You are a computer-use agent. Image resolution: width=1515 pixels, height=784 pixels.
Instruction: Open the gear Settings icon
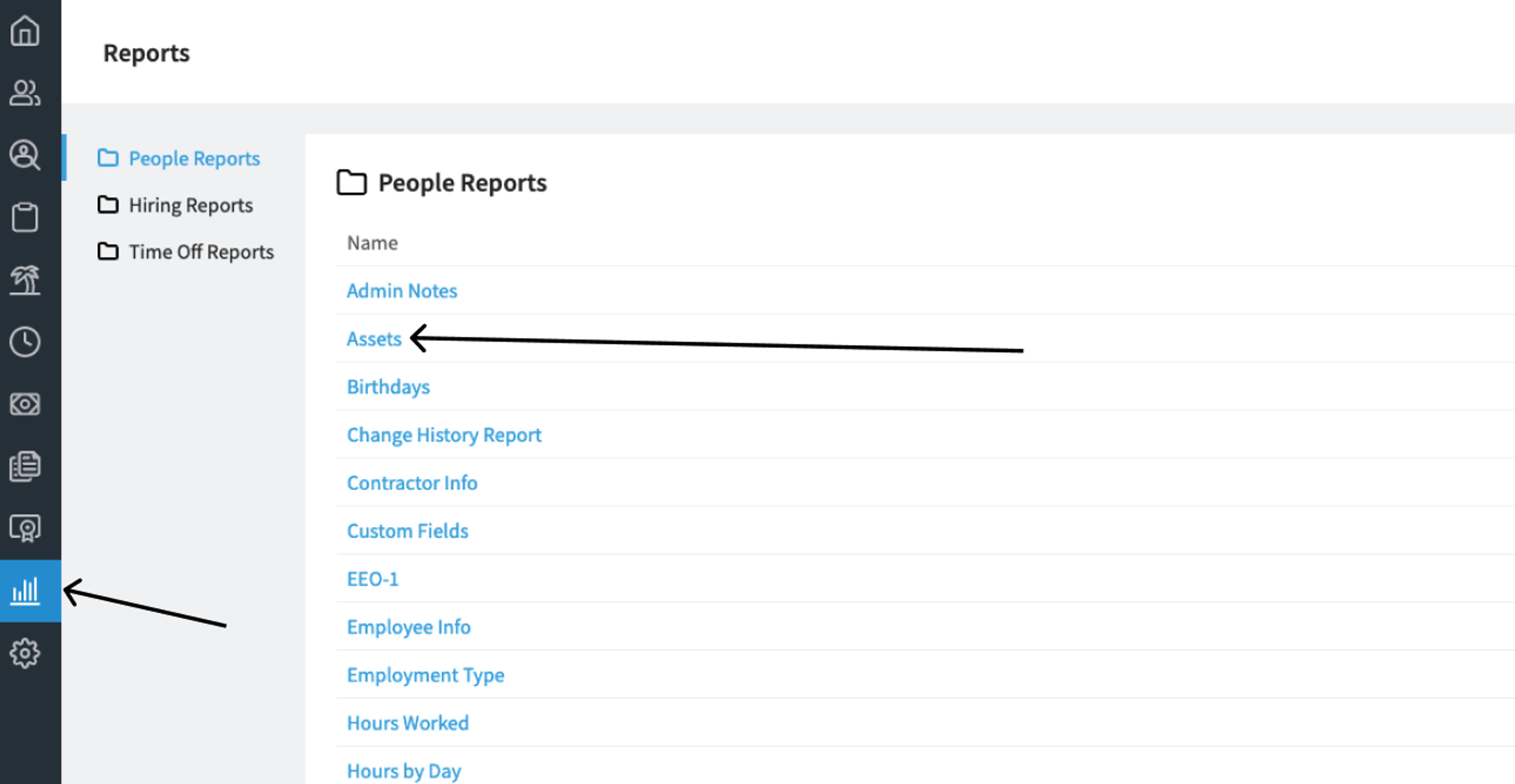[25, 653]
